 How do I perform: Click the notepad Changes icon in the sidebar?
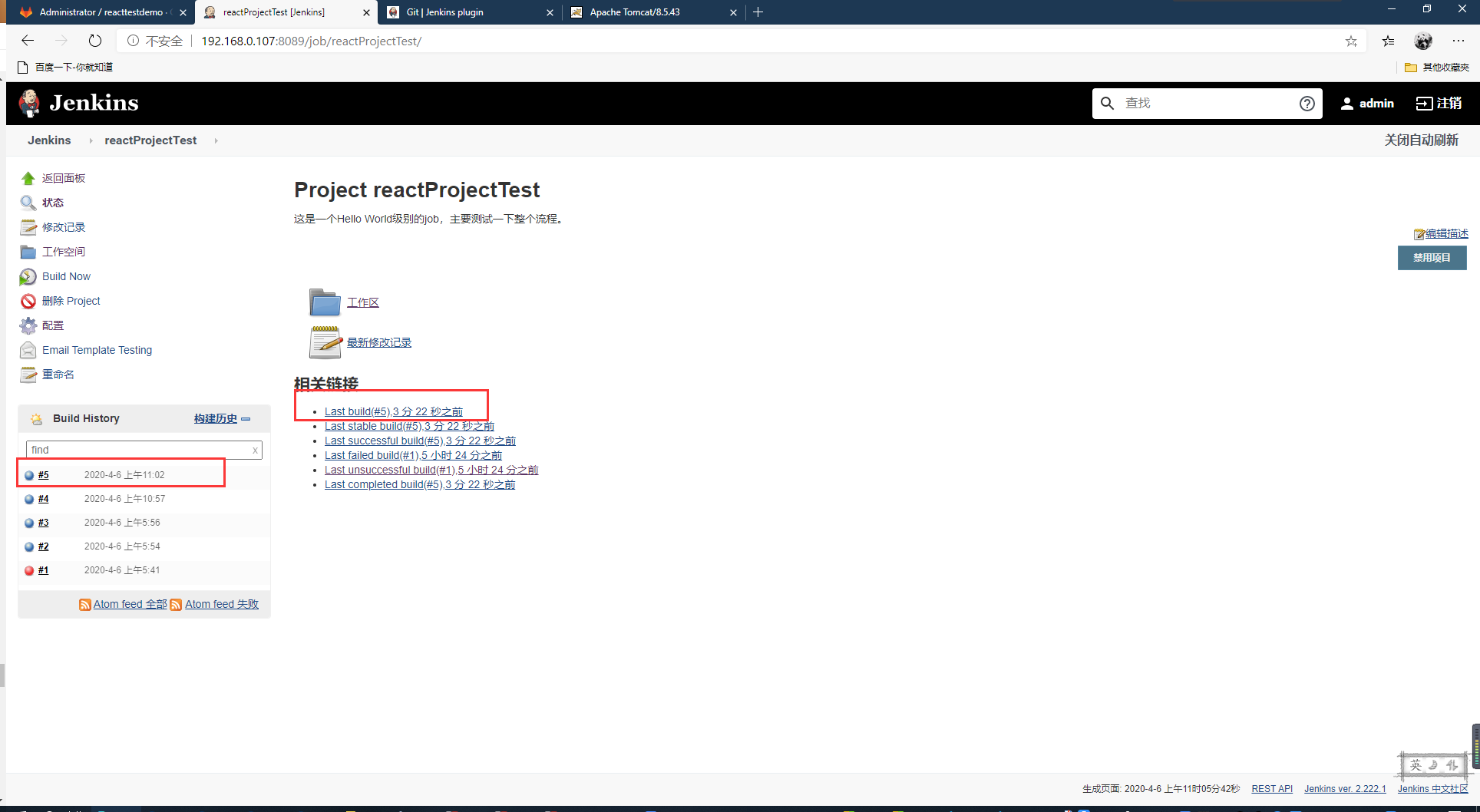pos(28,227)
